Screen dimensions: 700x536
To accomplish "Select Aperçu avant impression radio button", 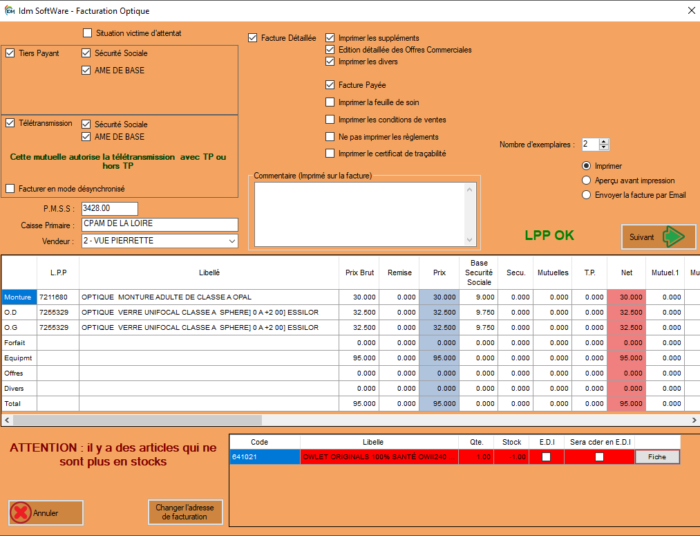I will click(587, 180).
